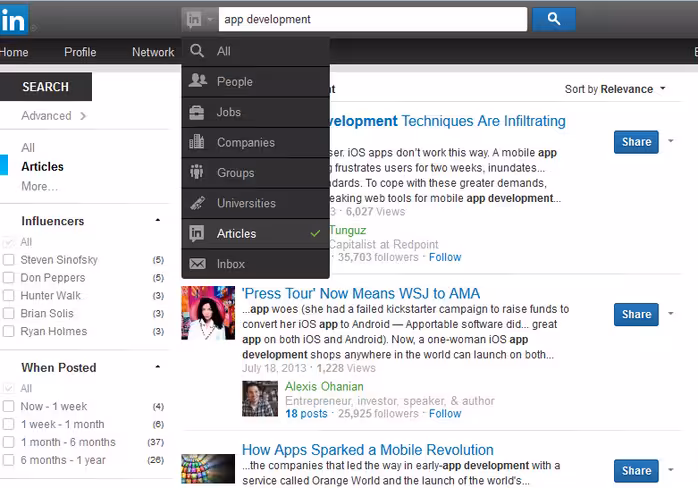Screen dimensions: 698x488
Task: Check Hunter Walk filter
Action: coord(8,295)
